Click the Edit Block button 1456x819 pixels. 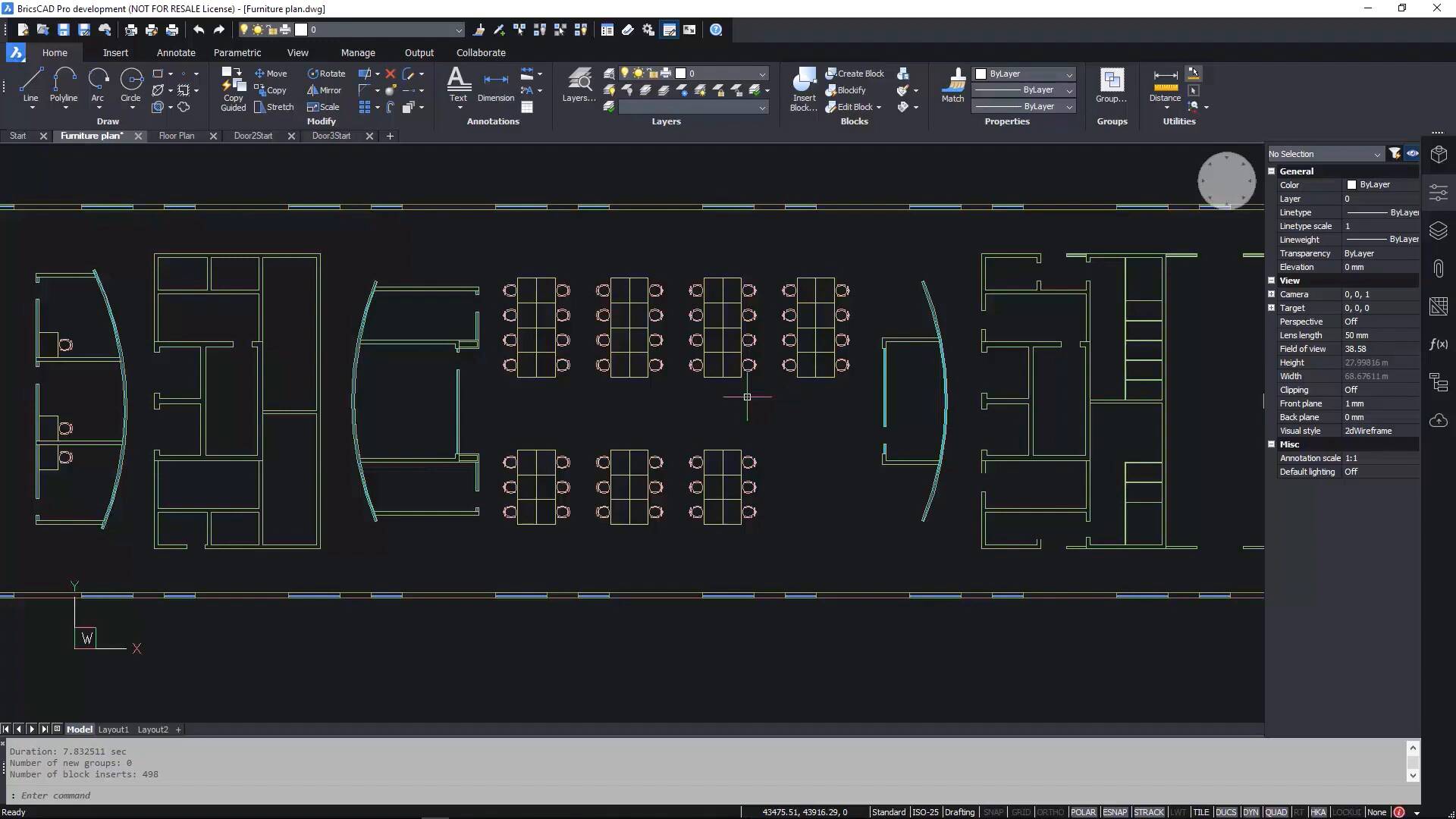853,107
